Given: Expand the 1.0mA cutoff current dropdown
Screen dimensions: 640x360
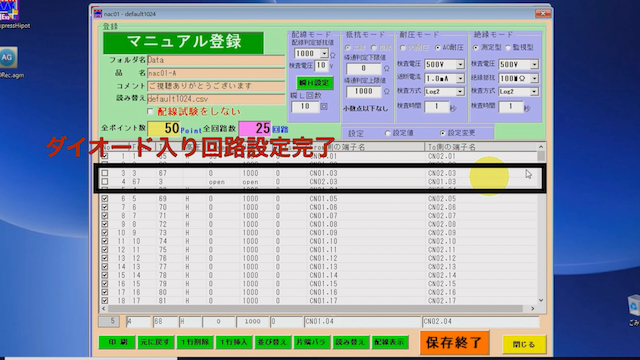Looking at the screenshot, I should tap(460, 78).
